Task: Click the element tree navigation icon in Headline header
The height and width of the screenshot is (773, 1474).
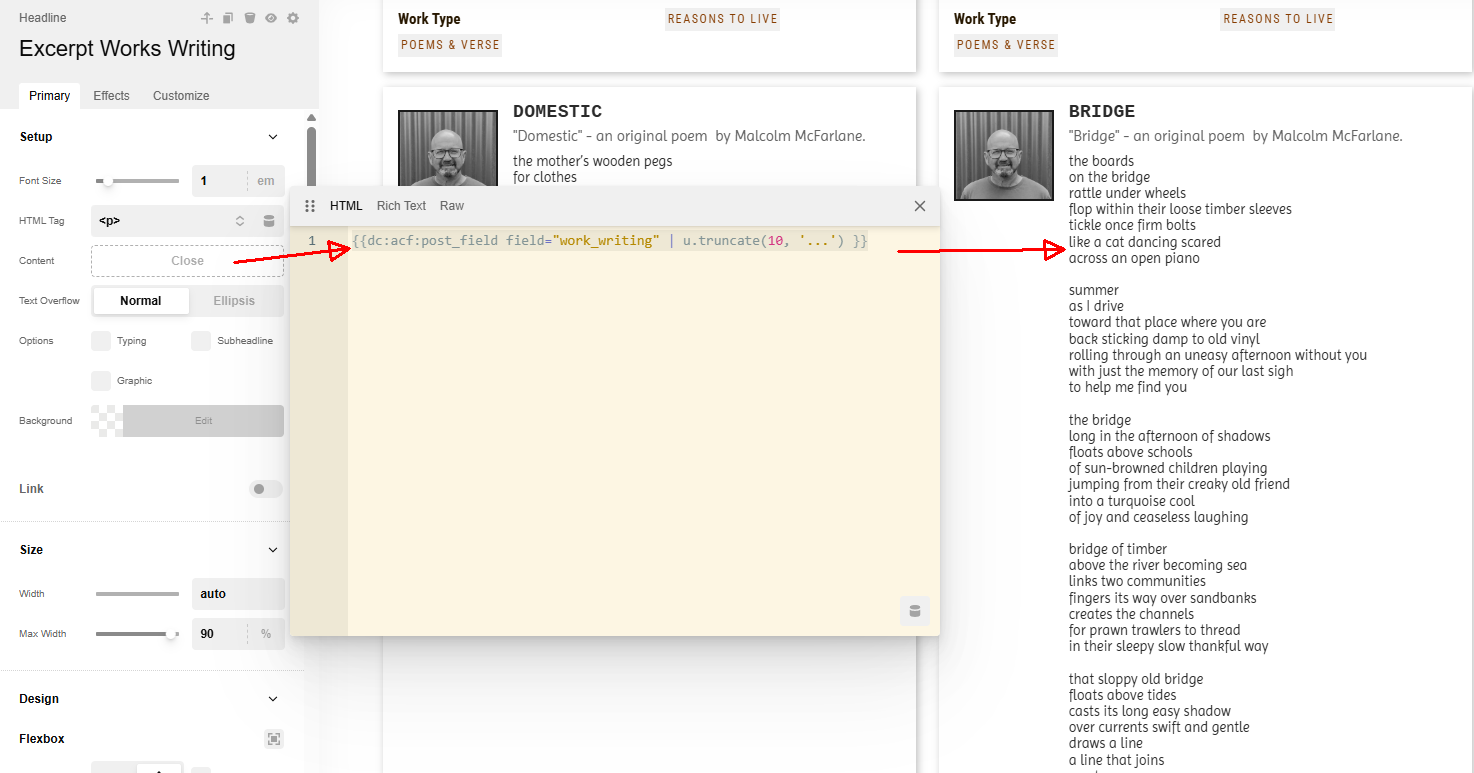Action: click(x=207, y=18)
